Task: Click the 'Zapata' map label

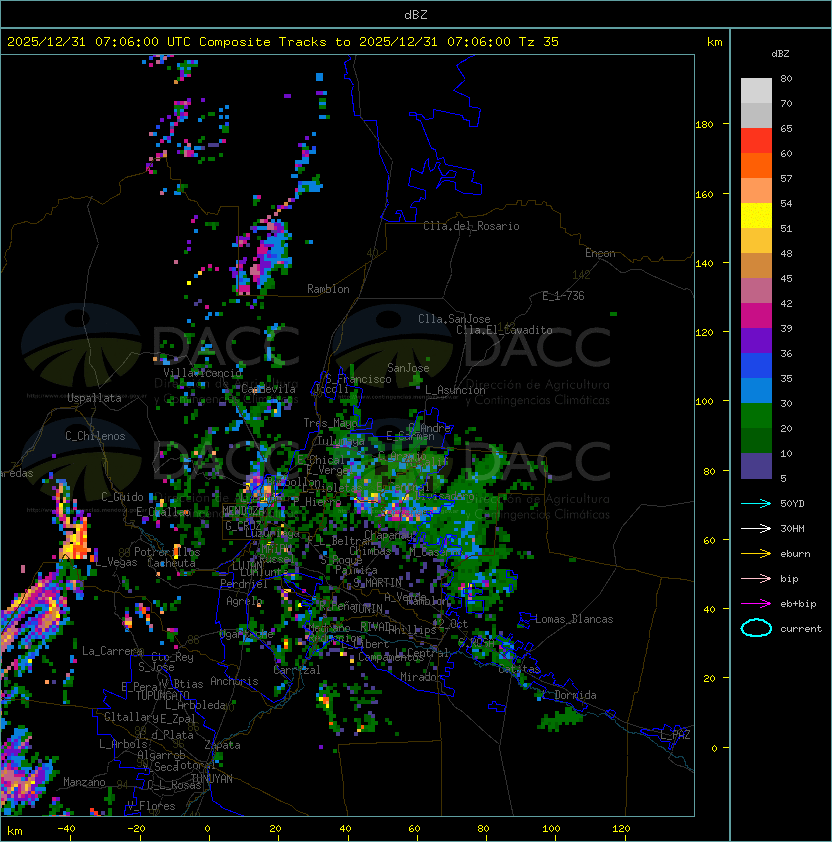Action: point(222,745)
